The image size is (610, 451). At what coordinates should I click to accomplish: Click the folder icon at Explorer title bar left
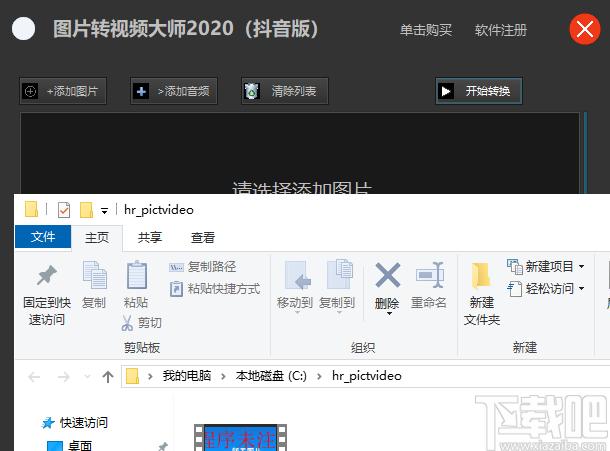point(31,209)
